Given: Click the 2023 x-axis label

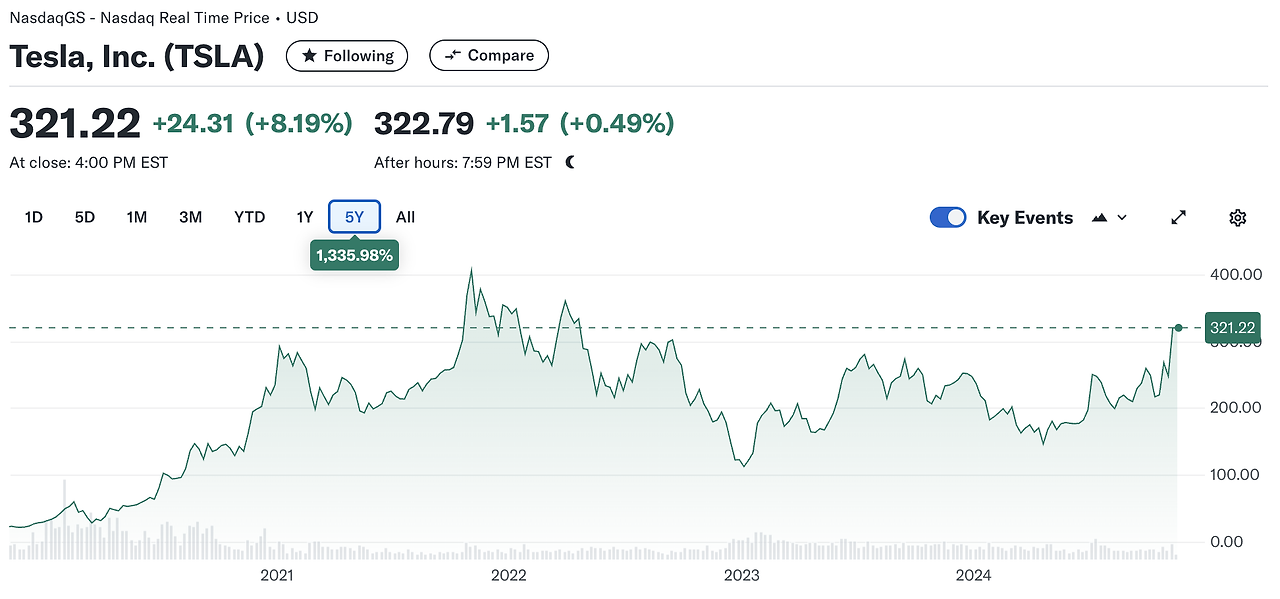Looking at the screenshot, I should pyautogui.click(x=741, y=575).
